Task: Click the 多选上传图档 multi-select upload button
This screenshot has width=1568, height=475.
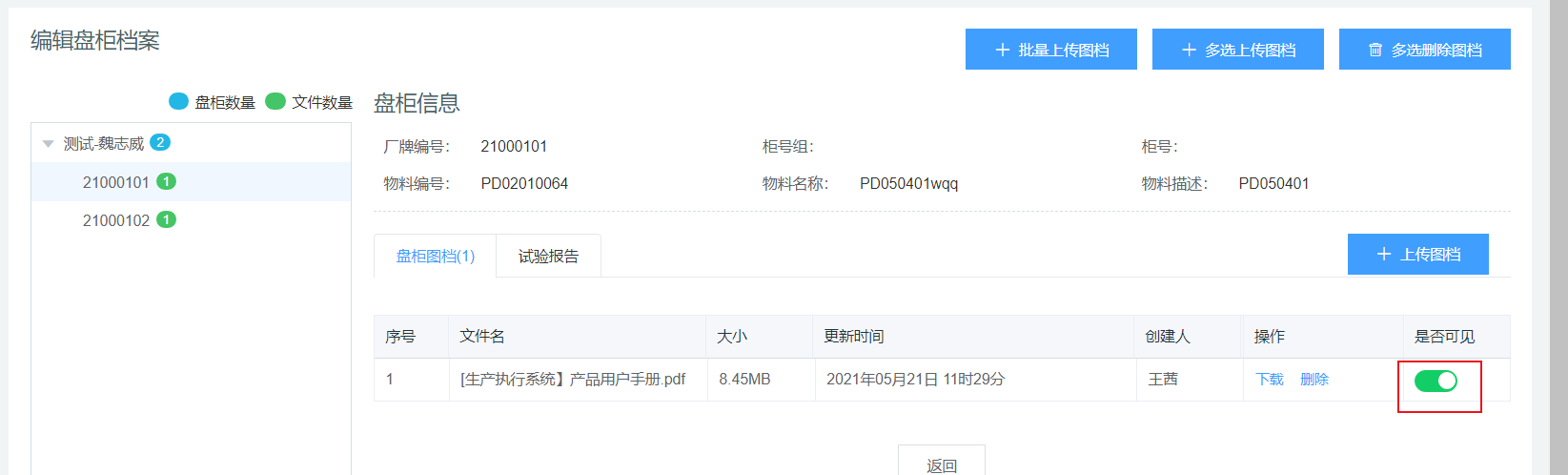Action: click(1237, 50)
